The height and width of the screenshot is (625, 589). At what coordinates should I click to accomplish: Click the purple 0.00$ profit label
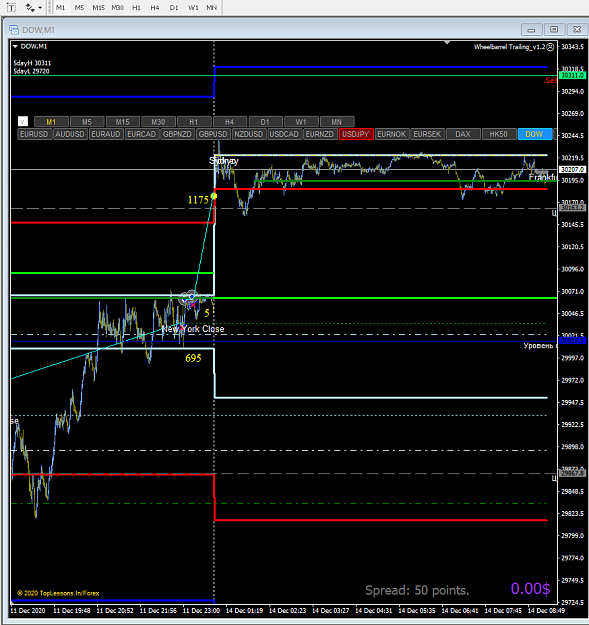pyautogui.click(x=530, y=589)
